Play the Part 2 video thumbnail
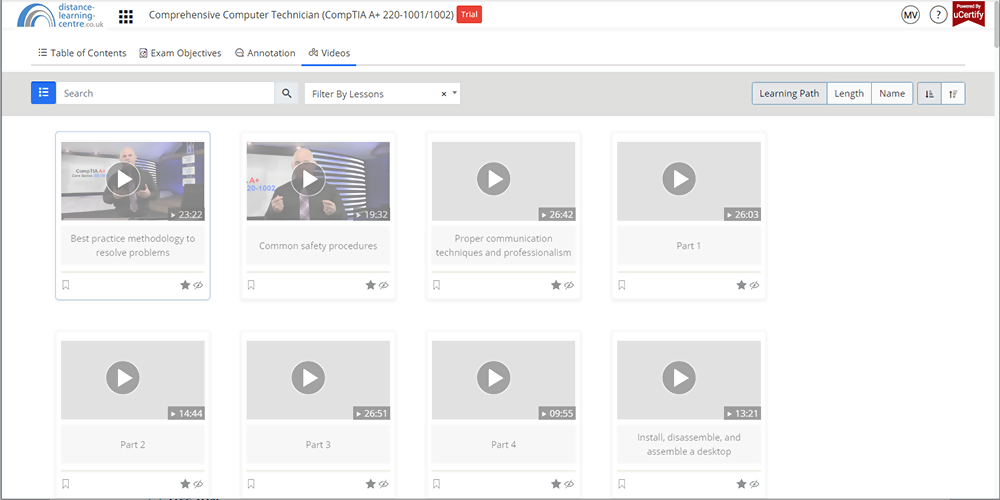Image resolution: width=1000 pixels, height=500 pixels. pos(123,378)
